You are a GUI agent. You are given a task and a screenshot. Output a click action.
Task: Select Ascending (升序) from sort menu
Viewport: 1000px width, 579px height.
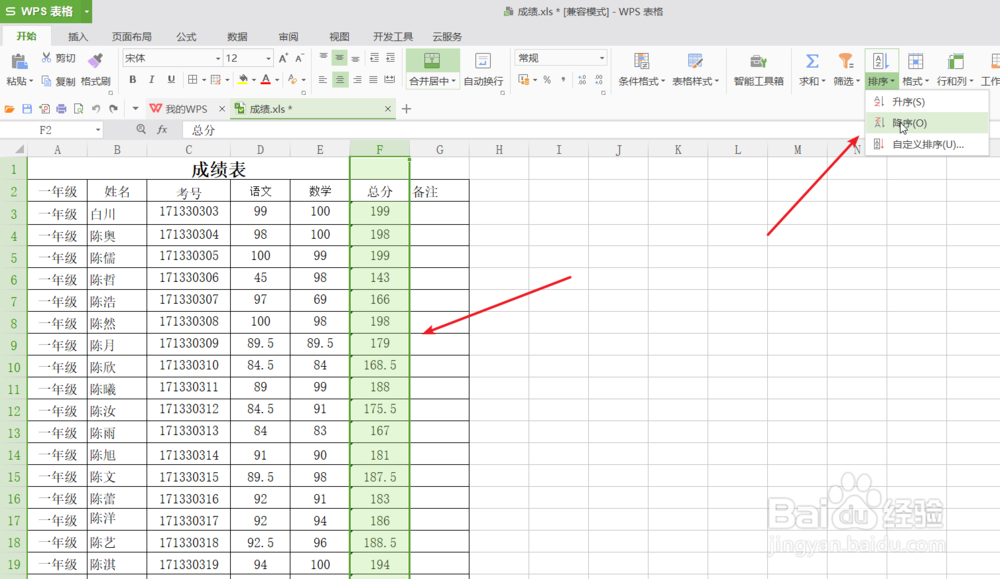point(927,101)
